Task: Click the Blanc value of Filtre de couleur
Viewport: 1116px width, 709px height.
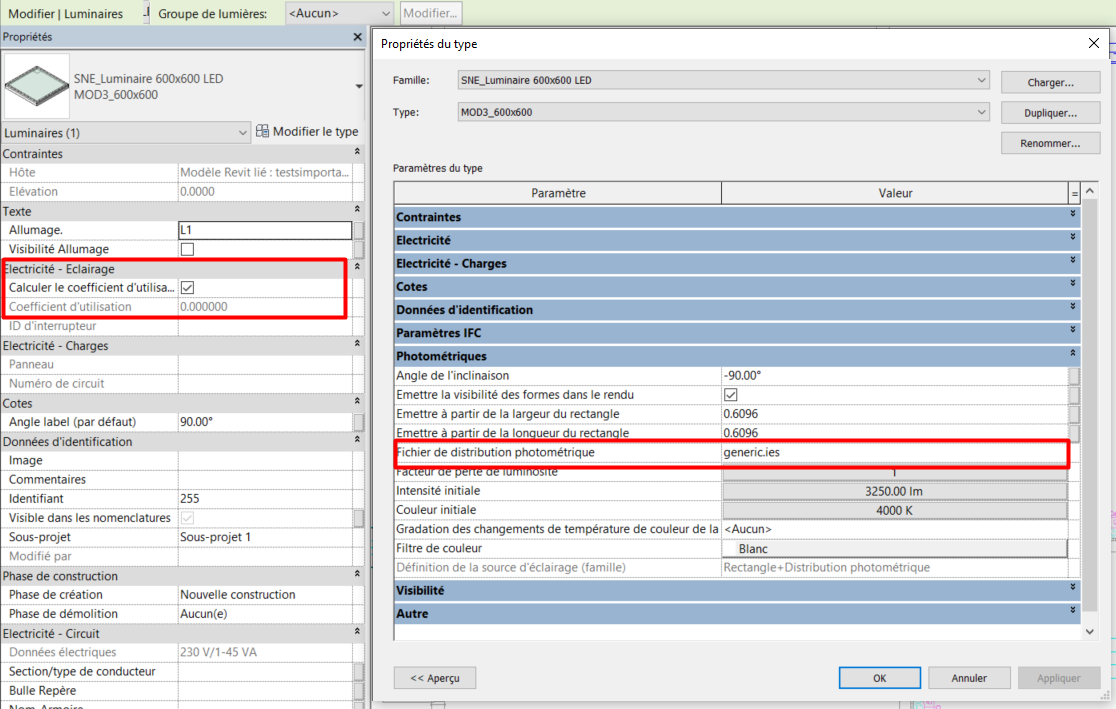Action: pyautogui.click(x=893, y=548)
